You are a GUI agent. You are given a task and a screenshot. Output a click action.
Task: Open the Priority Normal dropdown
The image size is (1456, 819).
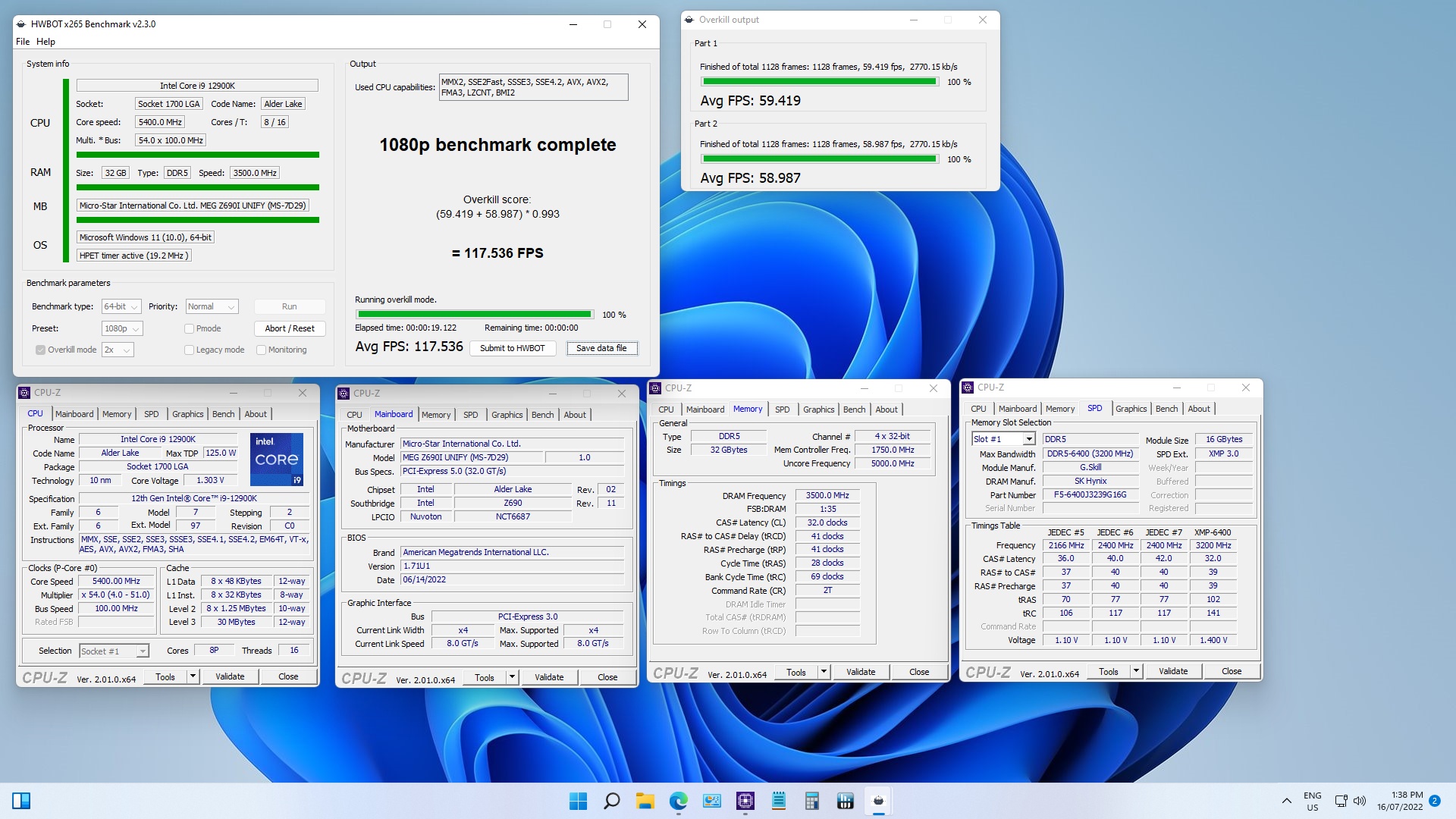click(212, 306)
